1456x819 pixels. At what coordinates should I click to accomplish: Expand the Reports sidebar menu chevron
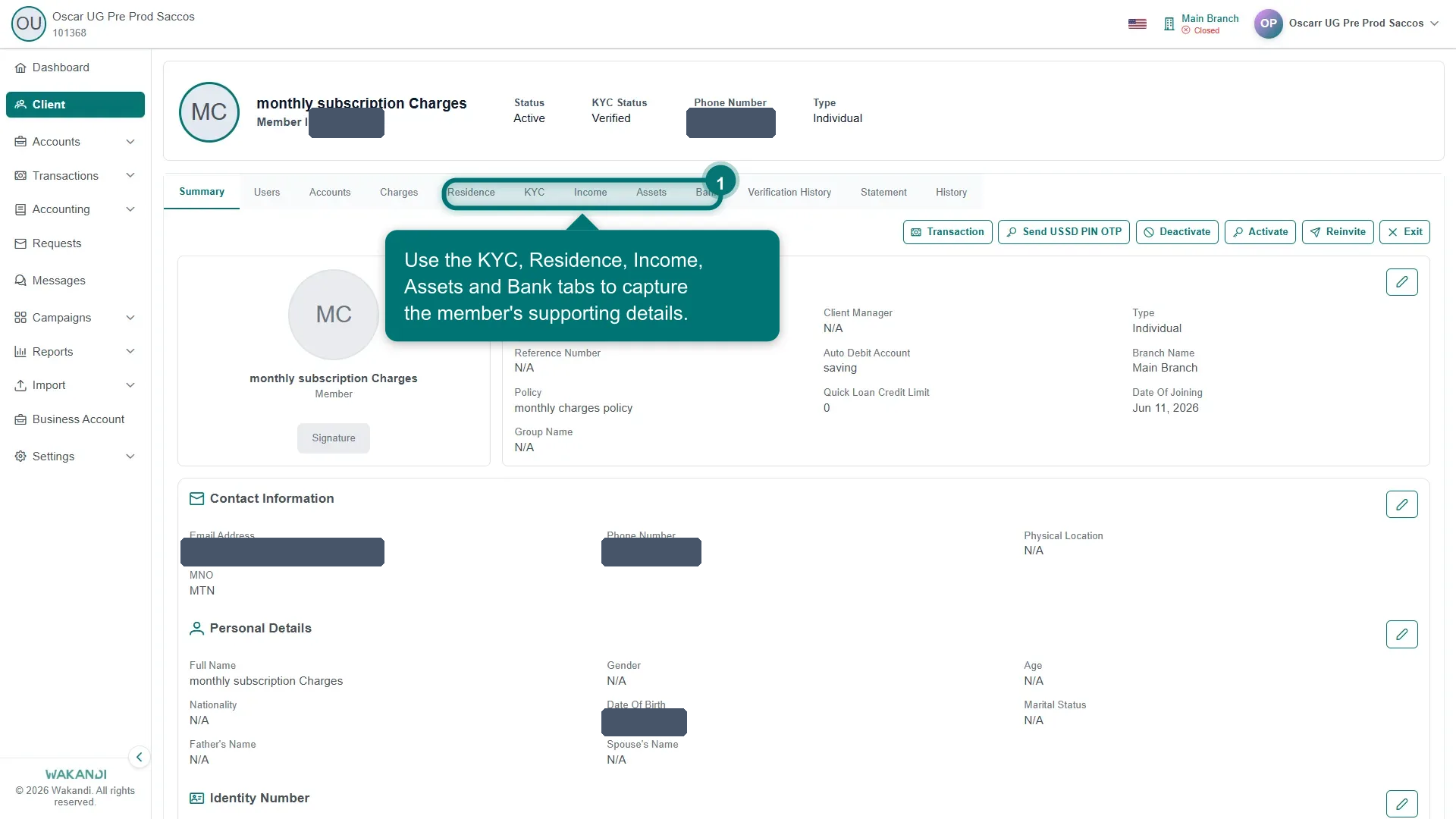130,352
